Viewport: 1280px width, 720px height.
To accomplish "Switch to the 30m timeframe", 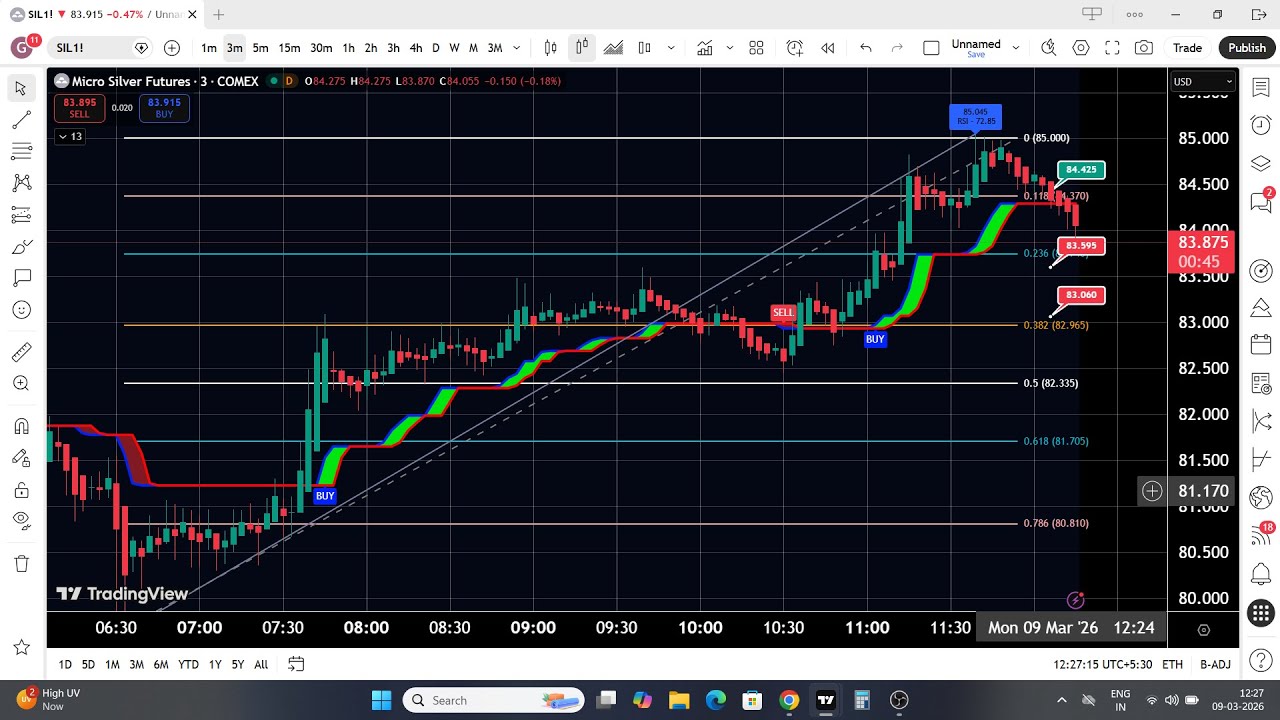I will (321, 48).
